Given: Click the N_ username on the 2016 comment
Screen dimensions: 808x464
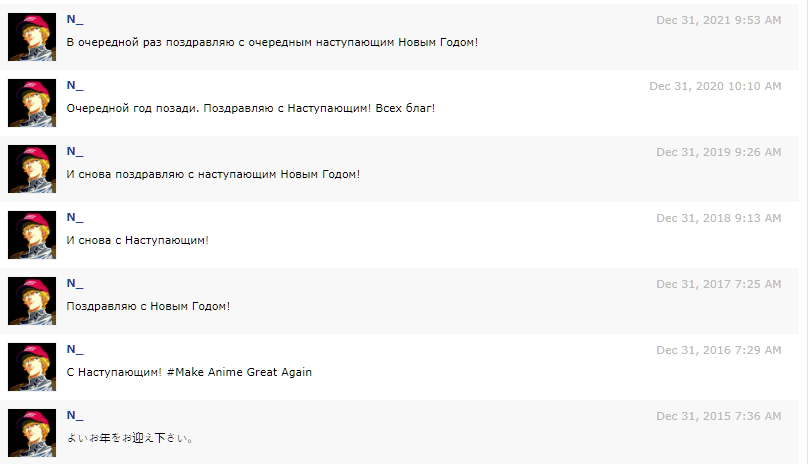Looking at the screenshot, I should coord(75,350).
